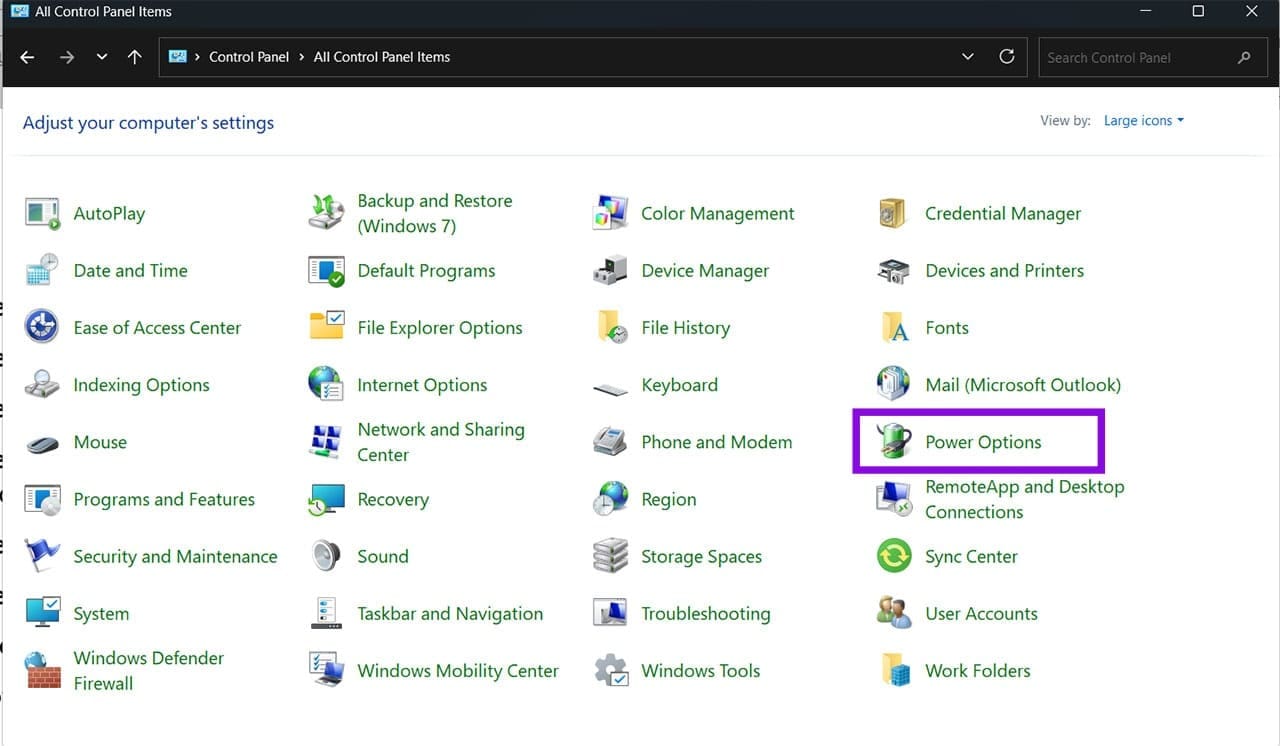Open the Backup and Restore icon

[326, 213]
